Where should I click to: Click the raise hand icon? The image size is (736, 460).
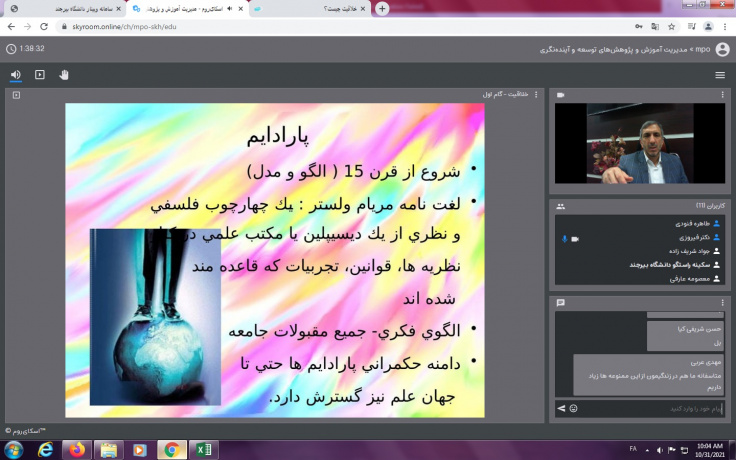click(64, 75)
